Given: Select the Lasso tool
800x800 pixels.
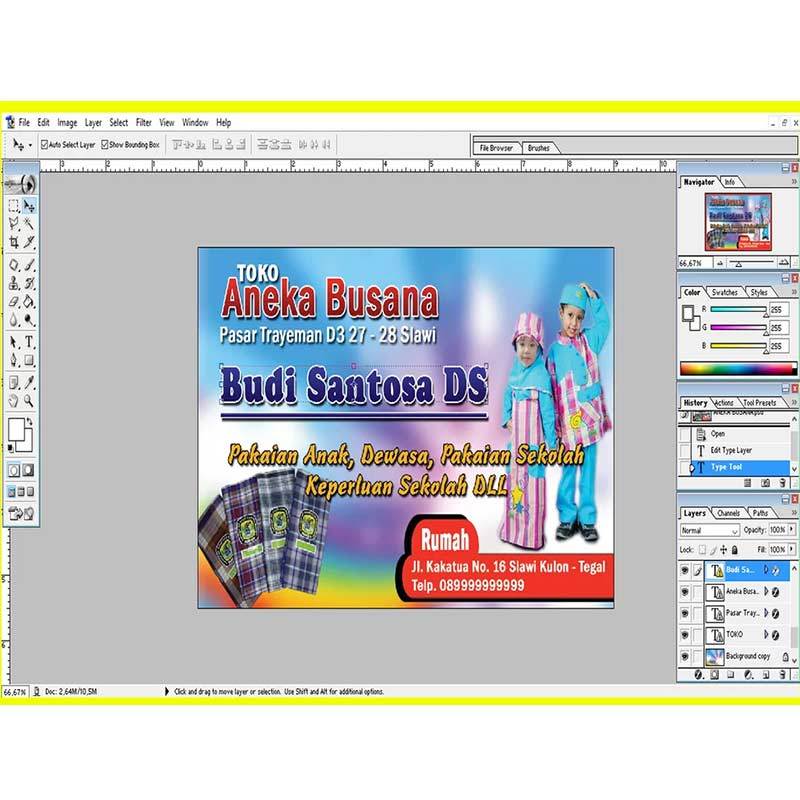Looking at the screenshot, I should pyautogui.click(x=14, y=223).
